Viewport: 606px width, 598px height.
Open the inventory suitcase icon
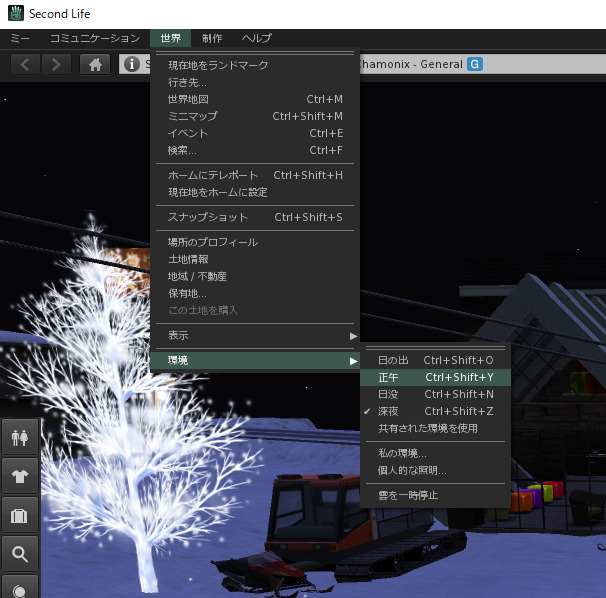click(20, 515)
